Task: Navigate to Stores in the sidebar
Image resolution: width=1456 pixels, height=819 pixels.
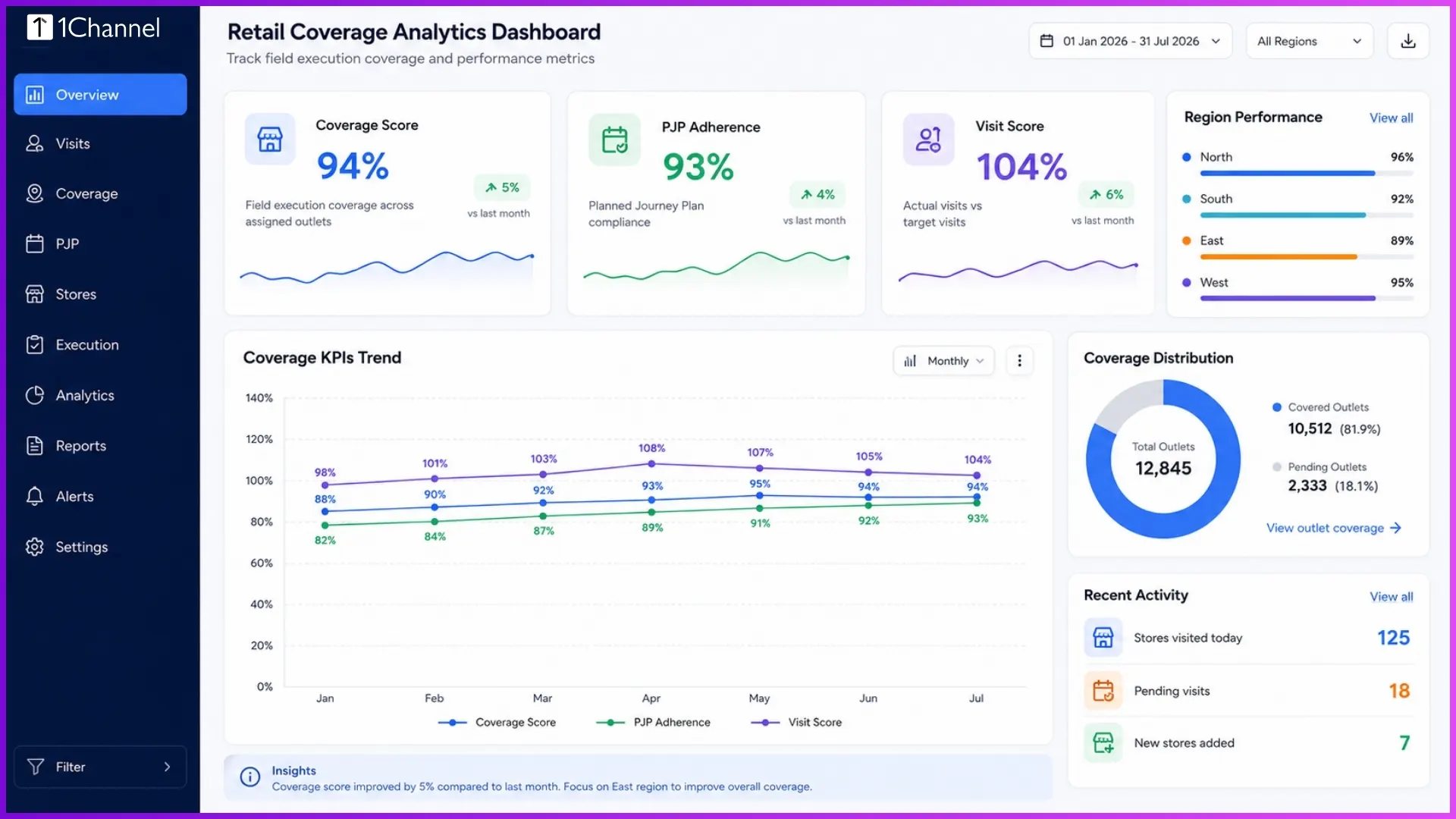Action: [100, 294]
